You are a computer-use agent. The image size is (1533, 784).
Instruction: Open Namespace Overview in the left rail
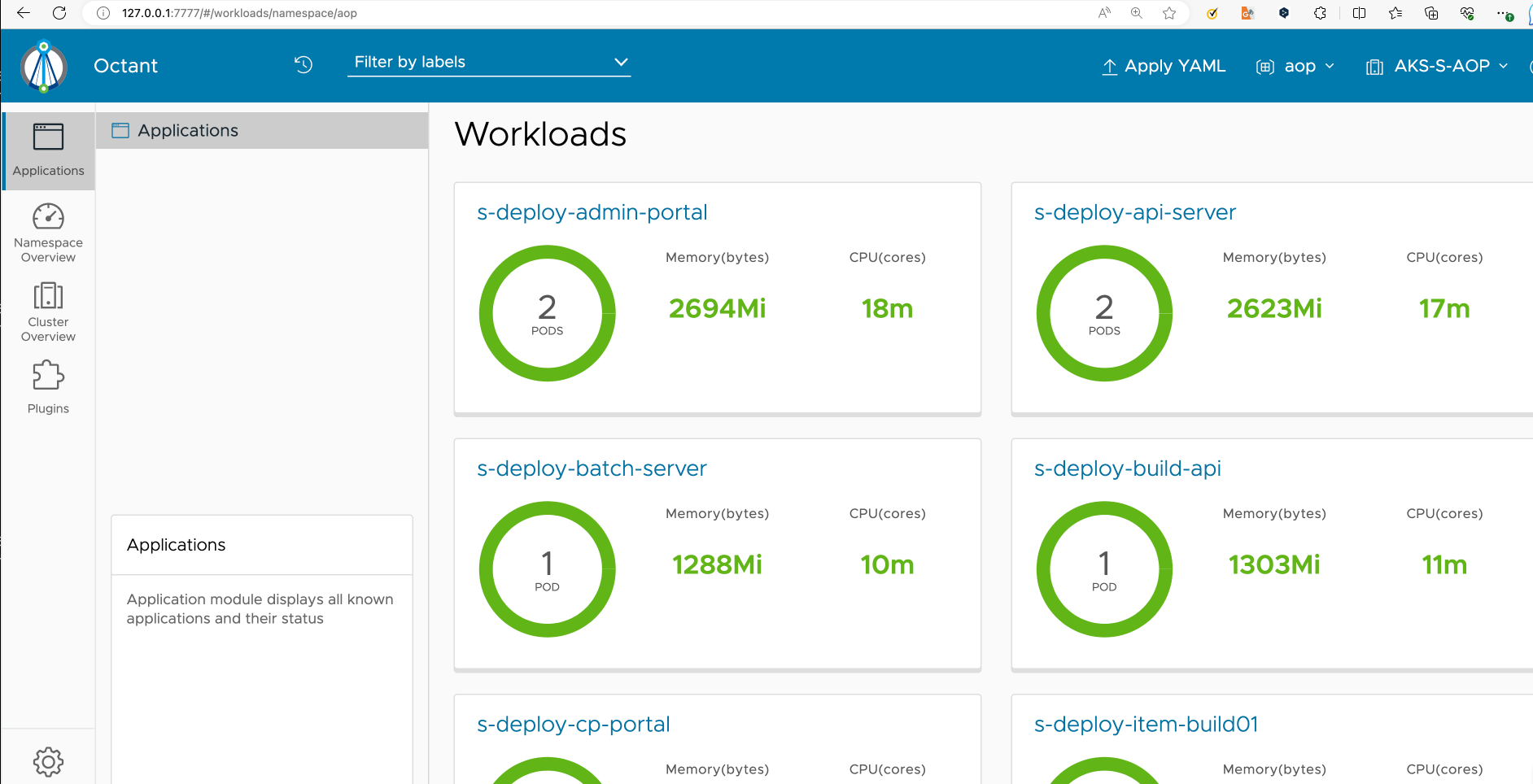click(x=48, y=233)
